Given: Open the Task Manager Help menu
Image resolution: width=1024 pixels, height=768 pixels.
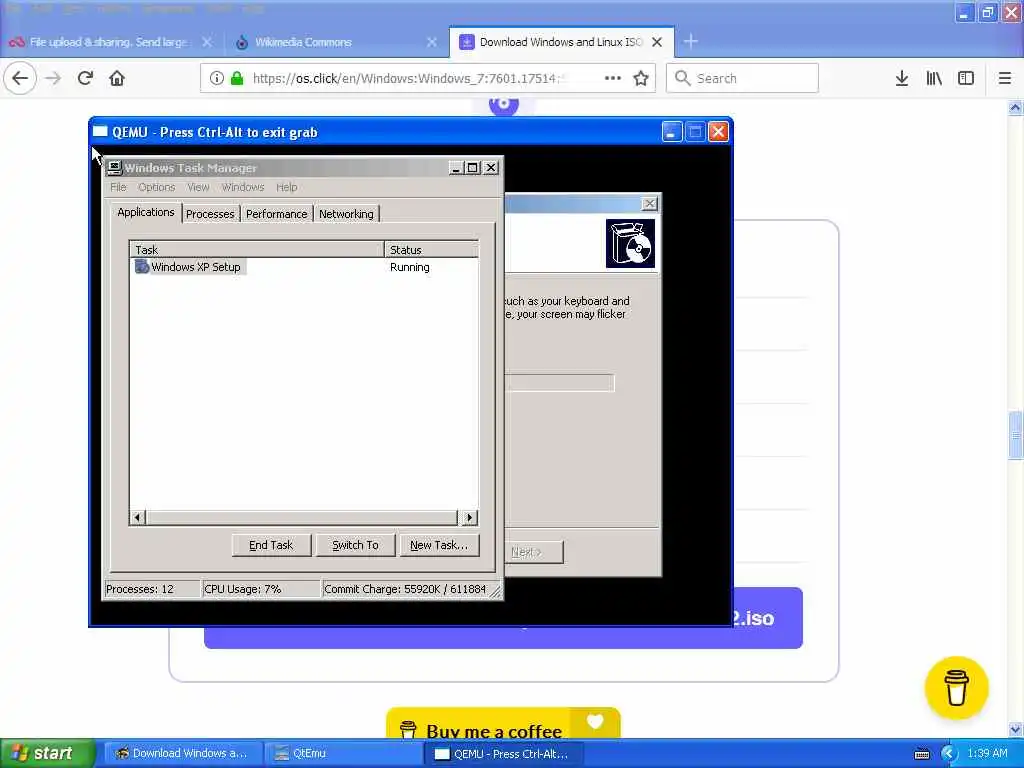Looking at the screenshot, I should [287, 187].
